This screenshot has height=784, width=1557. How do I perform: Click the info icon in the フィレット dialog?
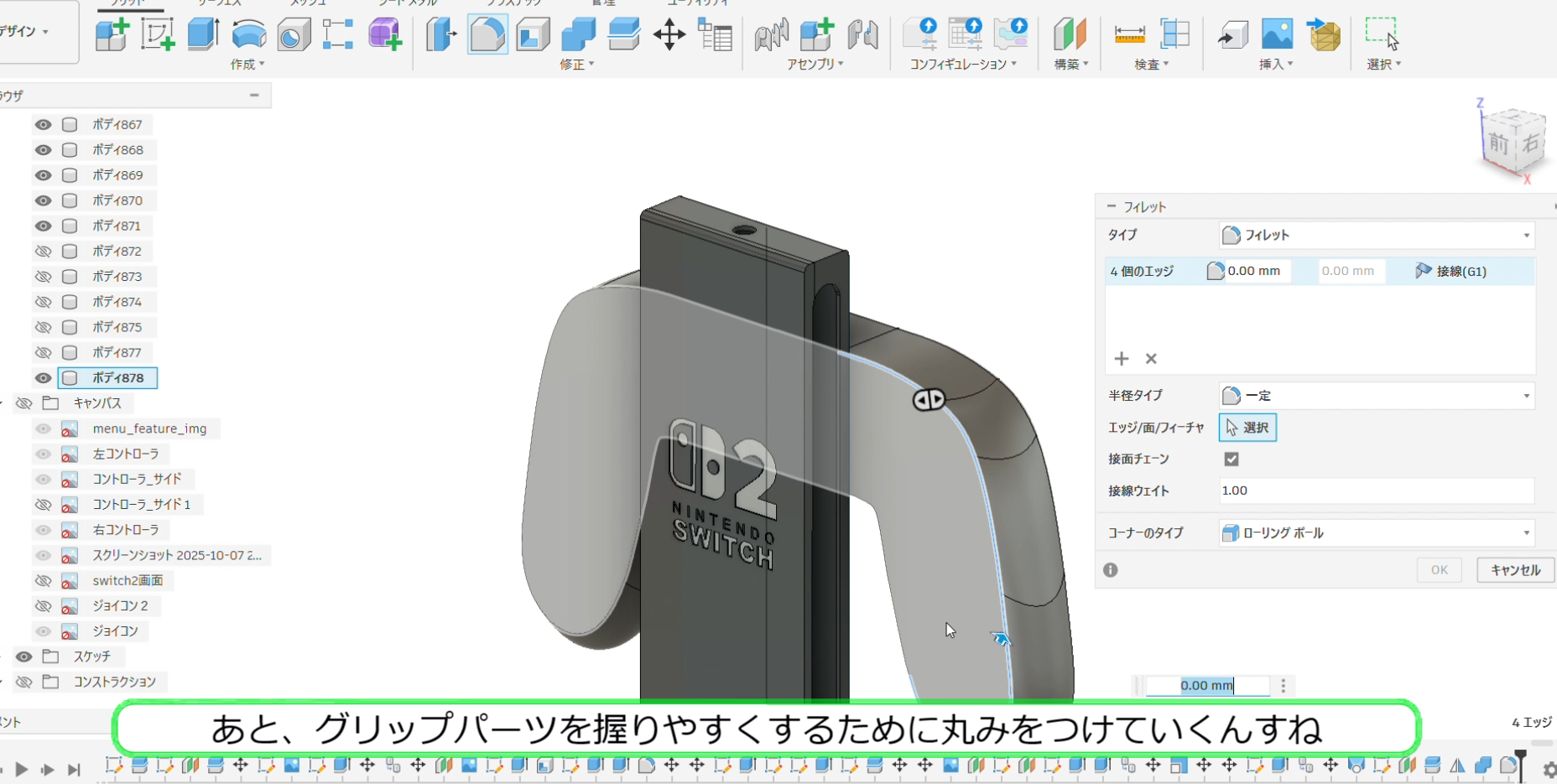[1111, 570]
